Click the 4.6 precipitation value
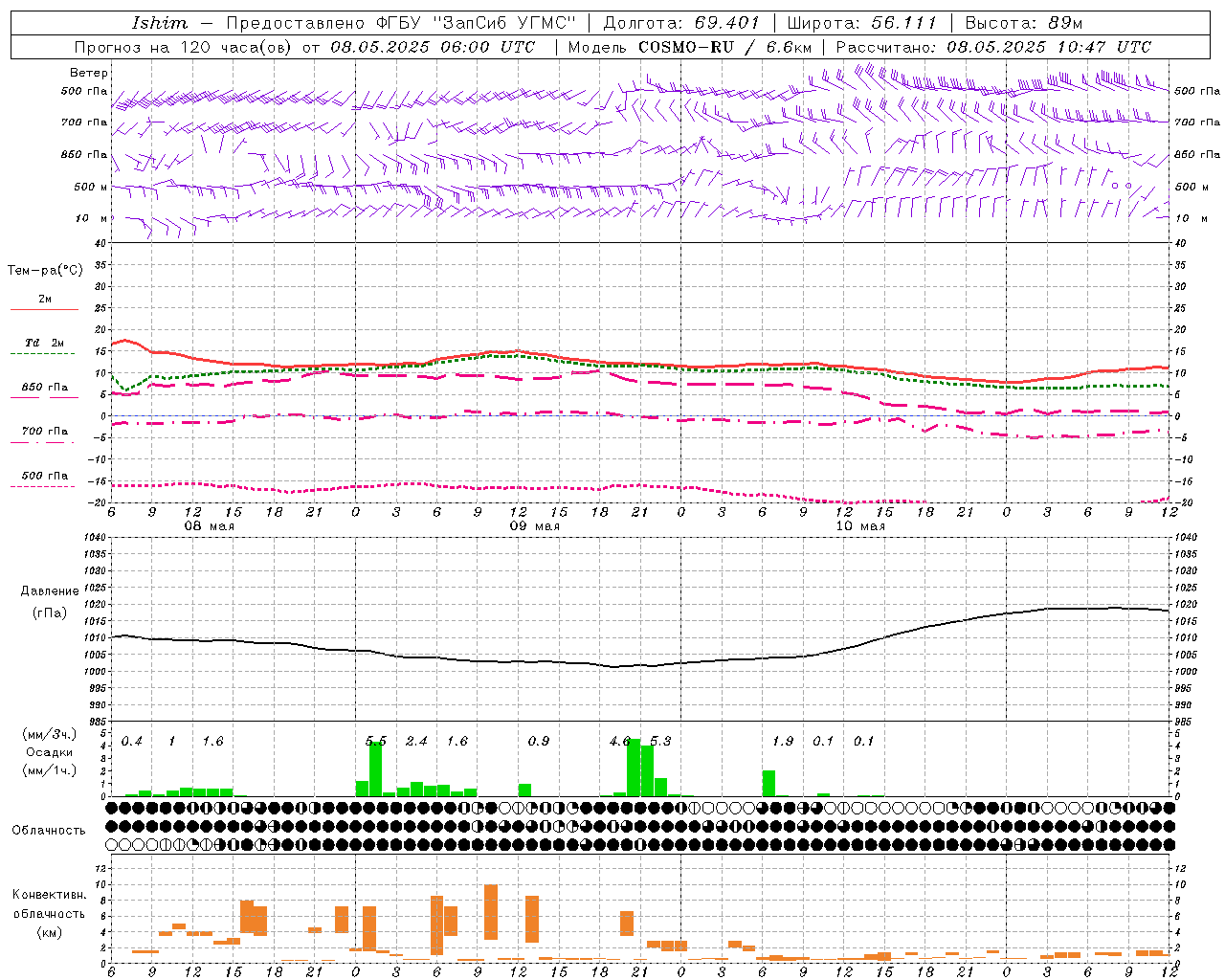This screenshot has width=1225, height=980. (620, 742)
